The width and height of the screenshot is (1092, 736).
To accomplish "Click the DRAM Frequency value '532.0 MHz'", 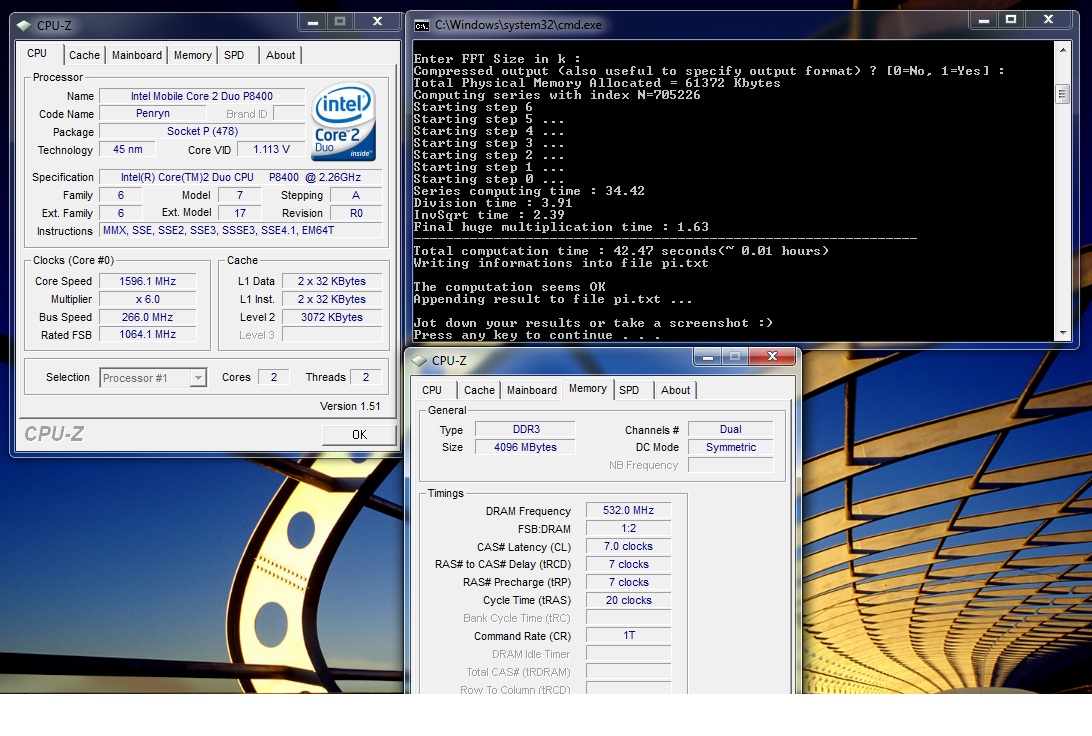I will (x=629, y=510).
